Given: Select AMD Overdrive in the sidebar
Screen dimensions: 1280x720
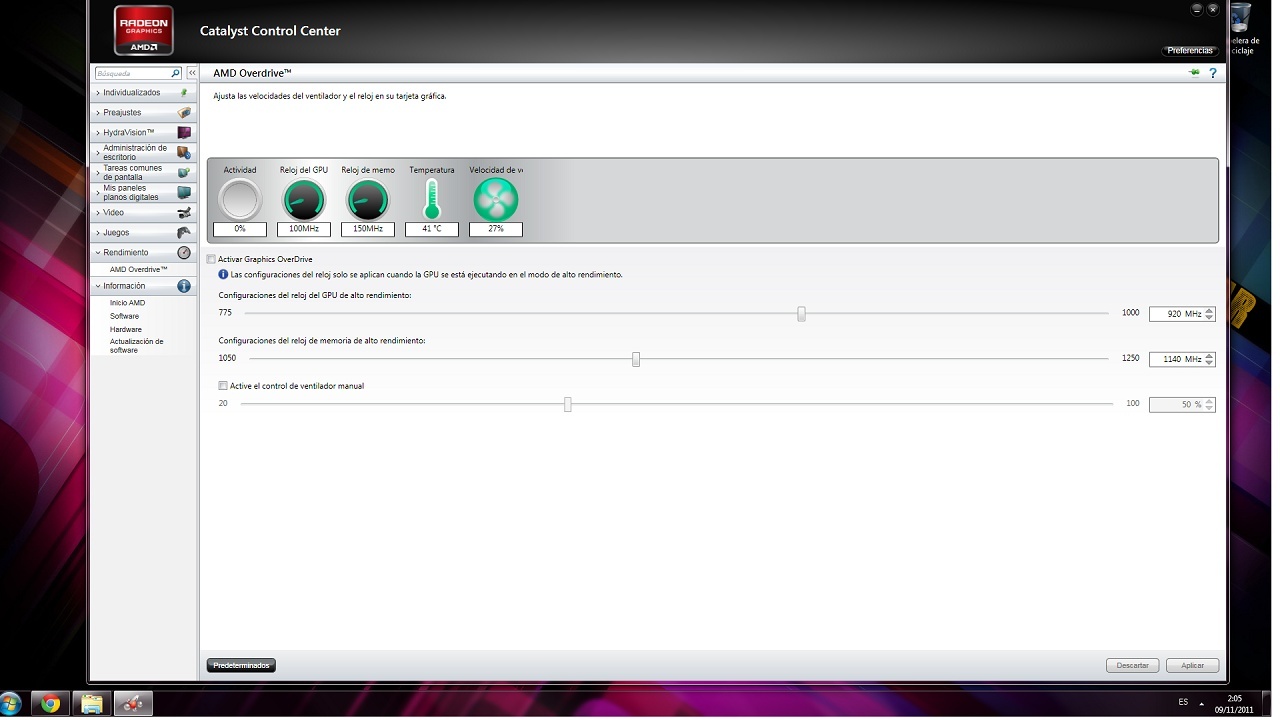Looking at the screenshot, I should tap(139, 269).
